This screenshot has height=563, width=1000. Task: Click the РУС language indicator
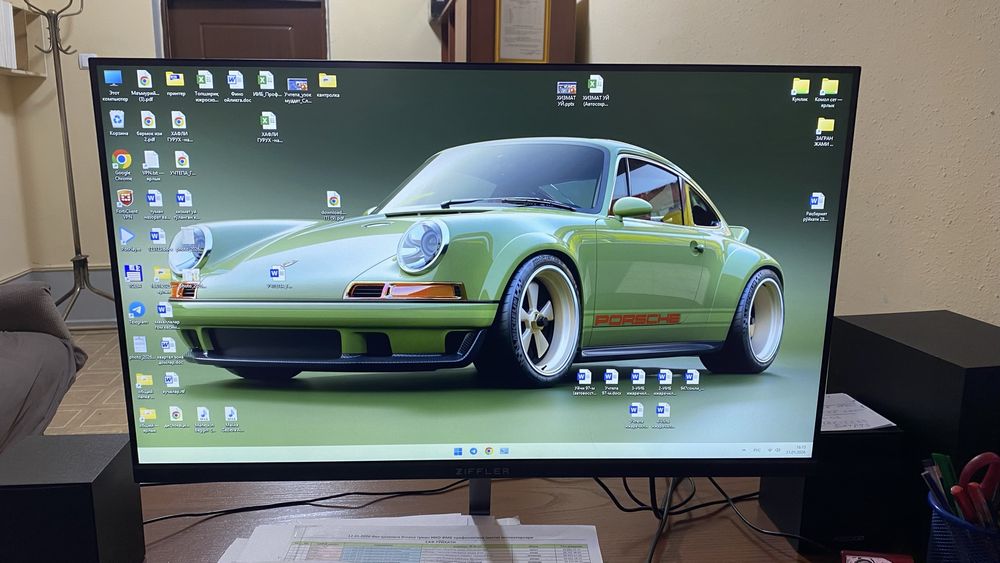[757, 450]
